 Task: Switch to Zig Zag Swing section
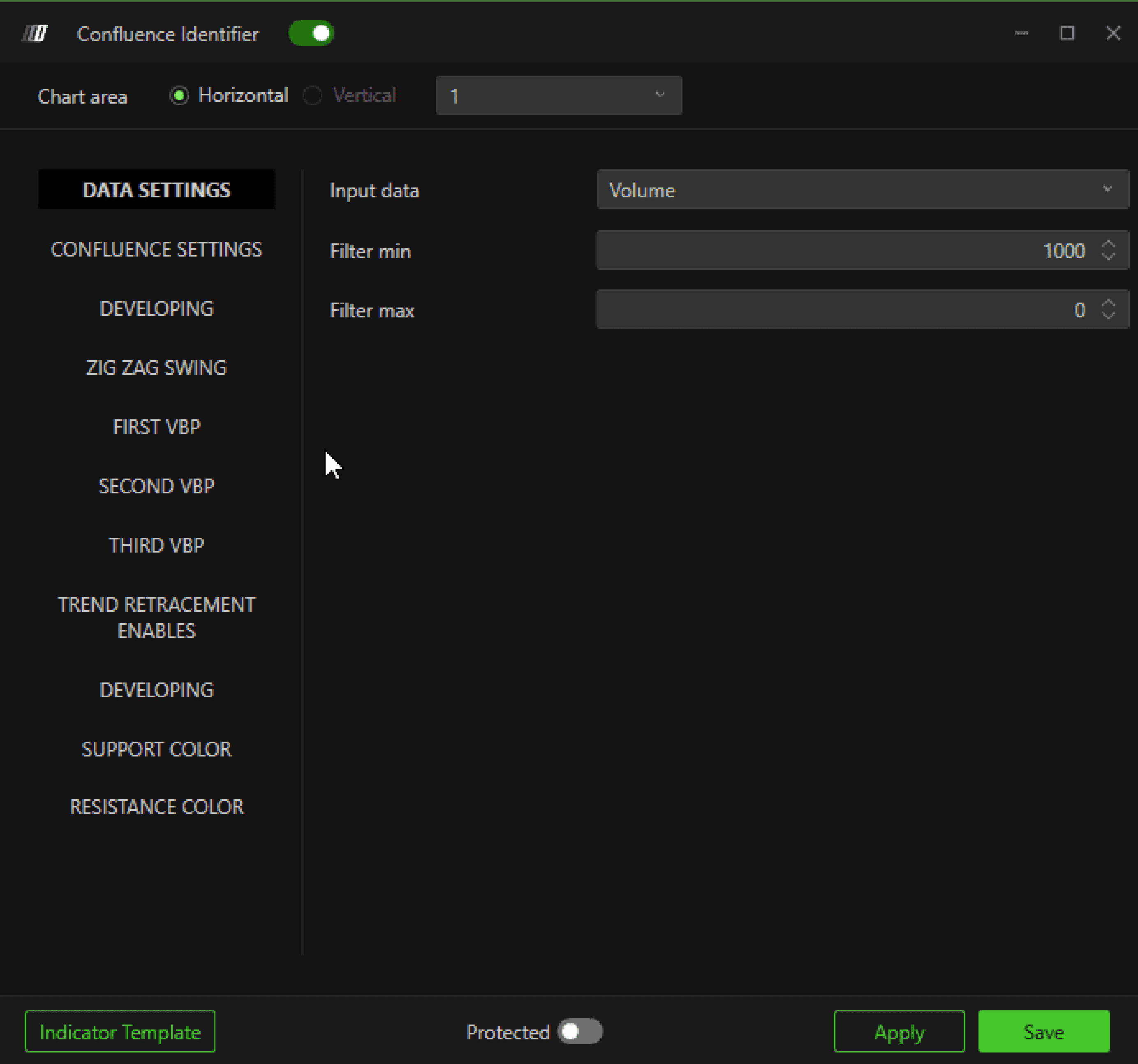pos(156,368)
